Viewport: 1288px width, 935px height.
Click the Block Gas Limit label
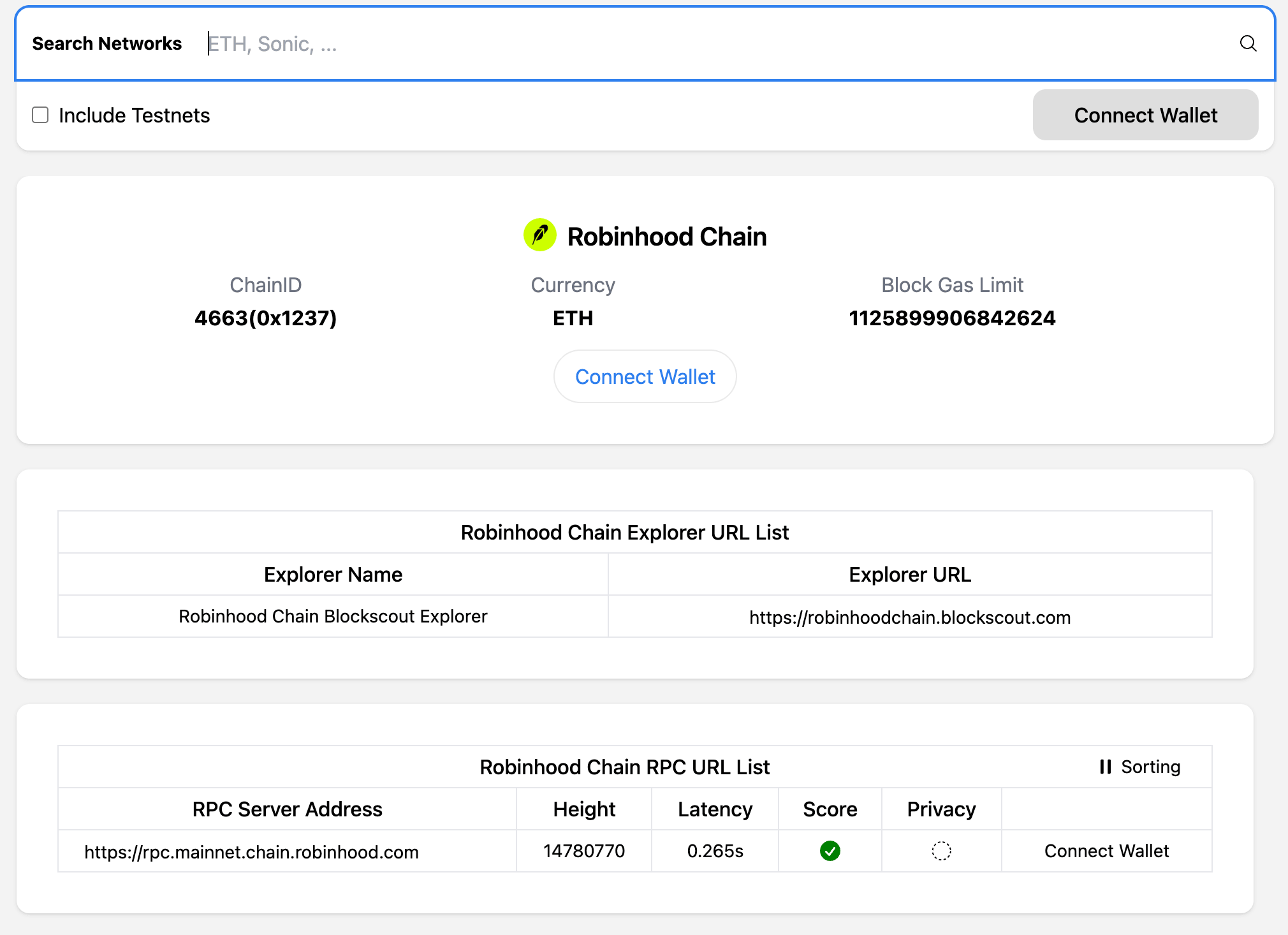click(x=952, y=284)
